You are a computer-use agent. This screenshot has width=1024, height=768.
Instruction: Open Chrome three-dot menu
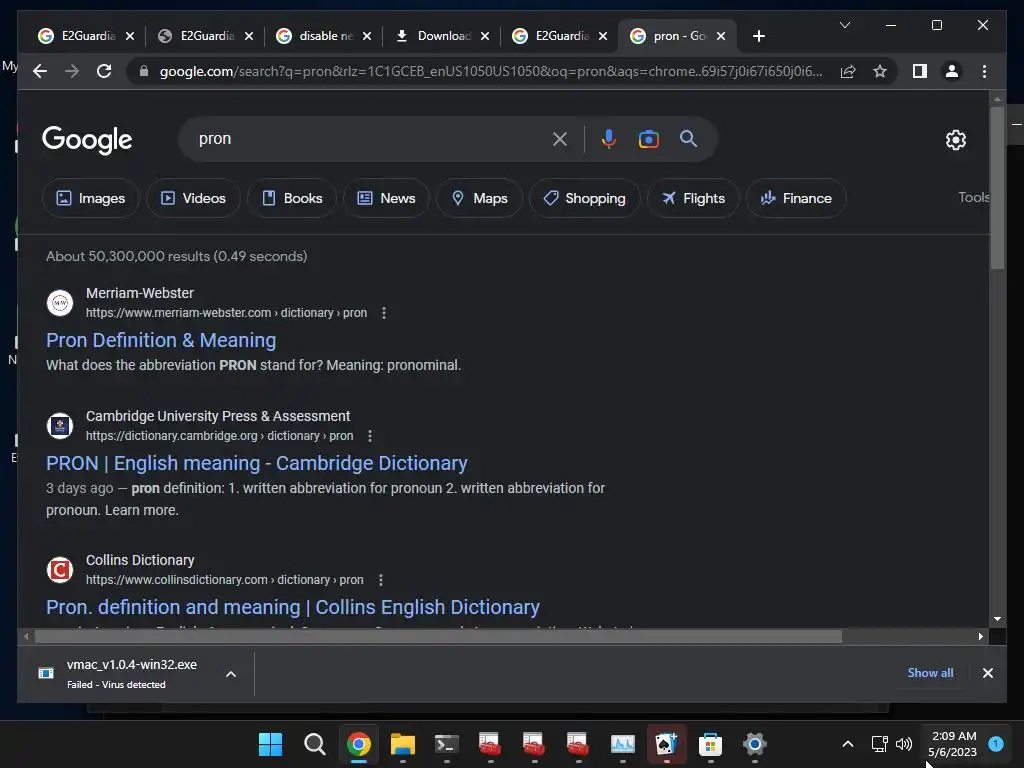(984, 71)
